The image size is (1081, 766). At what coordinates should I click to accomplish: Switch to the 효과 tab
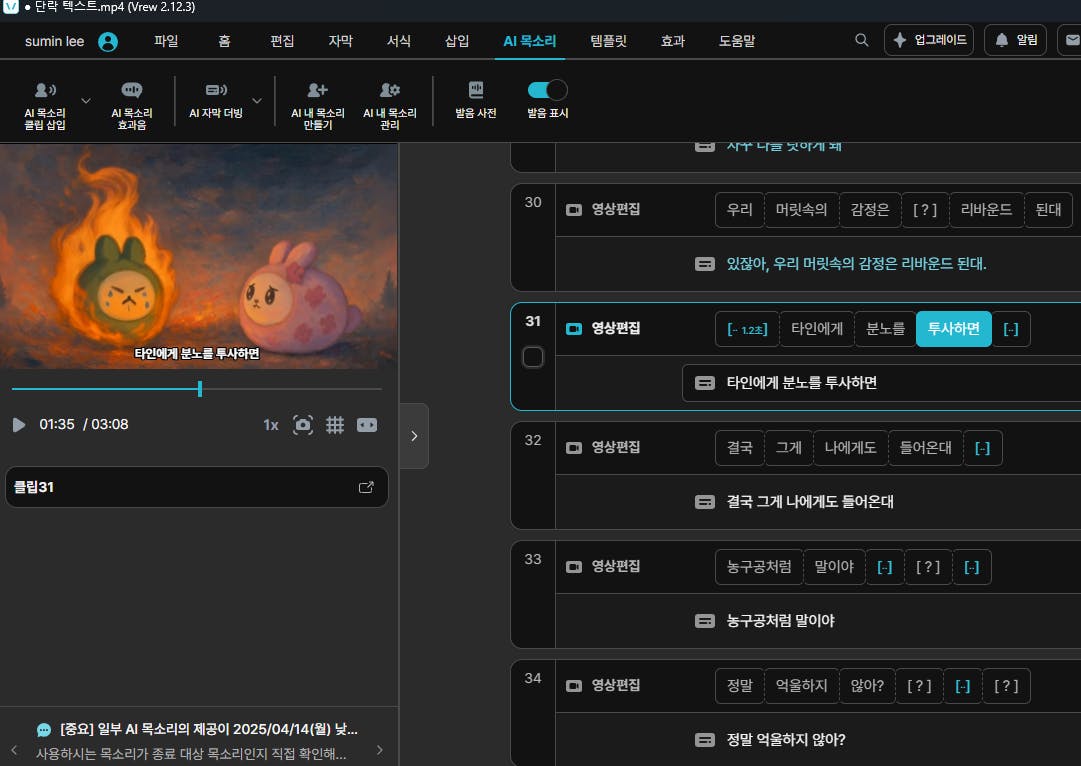coord(673,41)
